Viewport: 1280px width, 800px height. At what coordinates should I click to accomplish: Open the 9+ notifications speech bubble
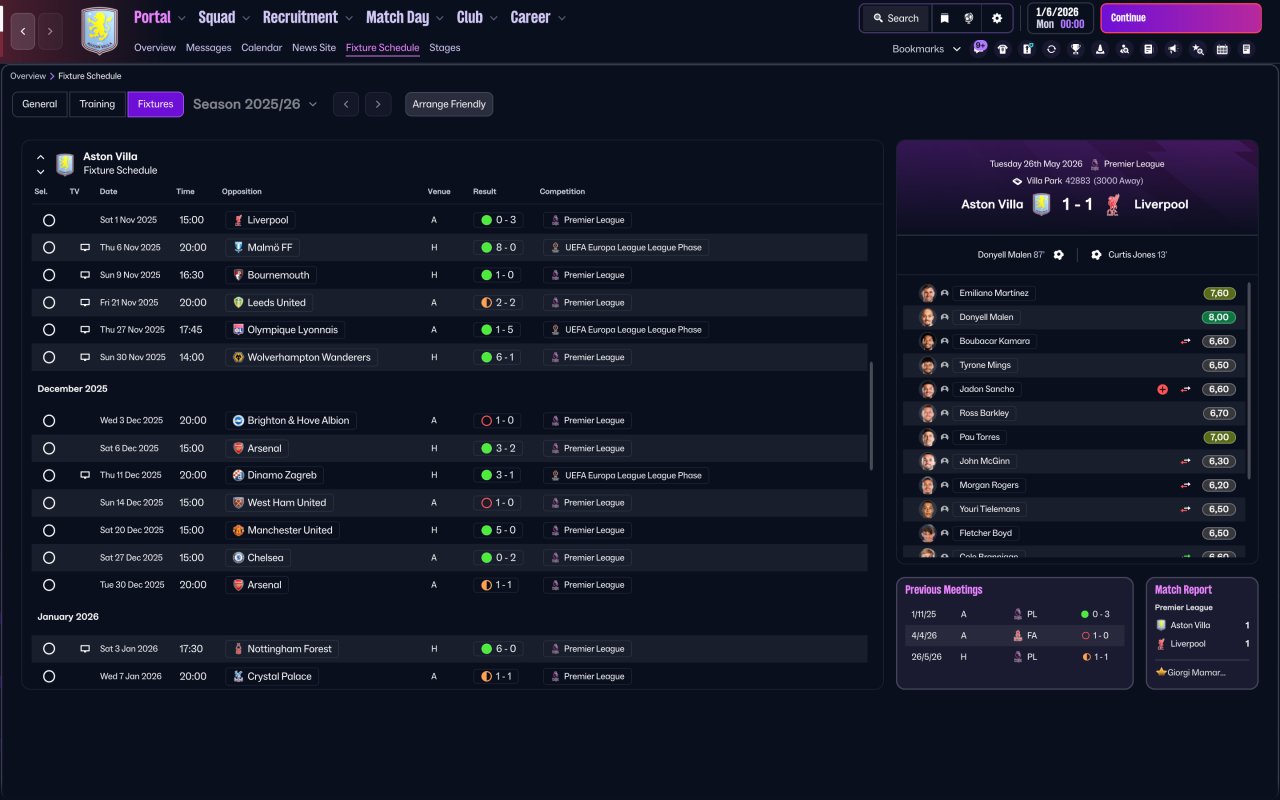click(980, 47)
